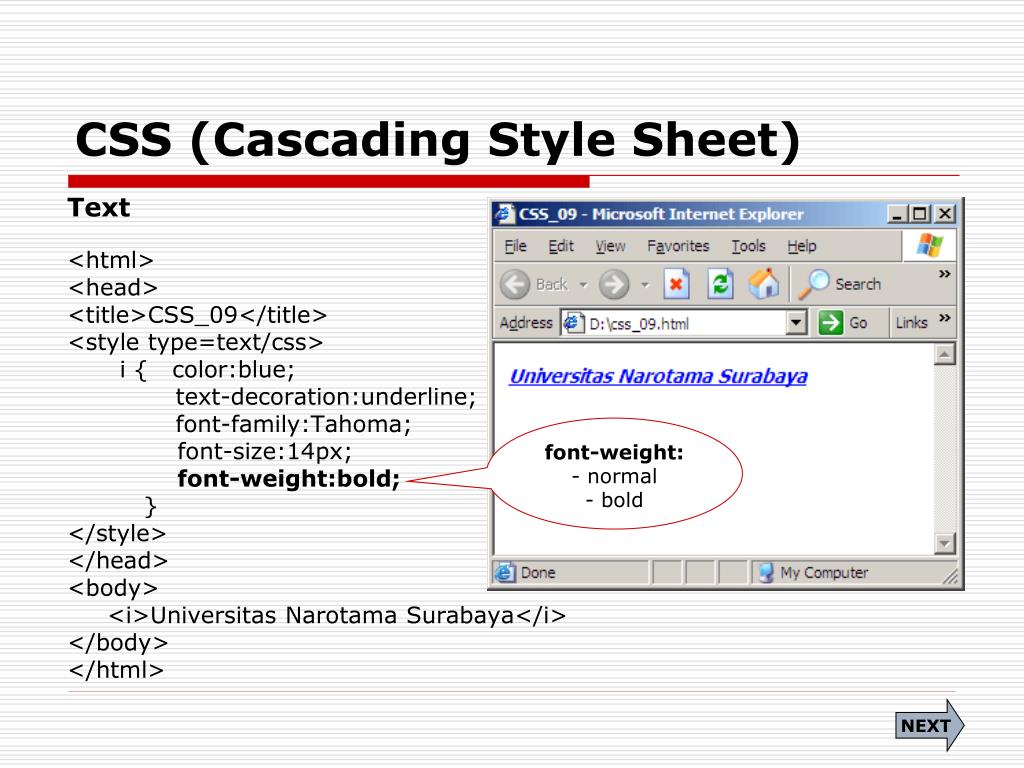1024x768 pixels.
Task: Open the Favorites menu
Action: [677, 246]
